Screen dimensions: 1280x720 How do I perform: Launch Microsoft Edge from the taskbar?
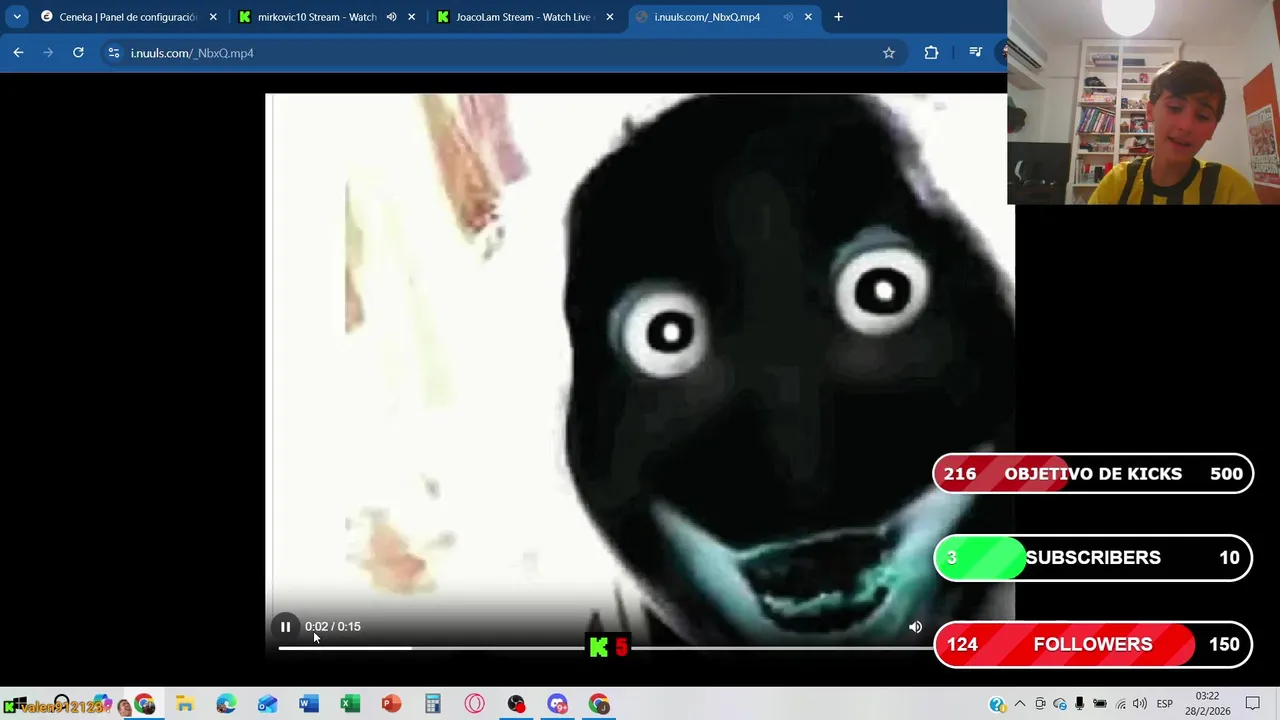pos(226,704)
